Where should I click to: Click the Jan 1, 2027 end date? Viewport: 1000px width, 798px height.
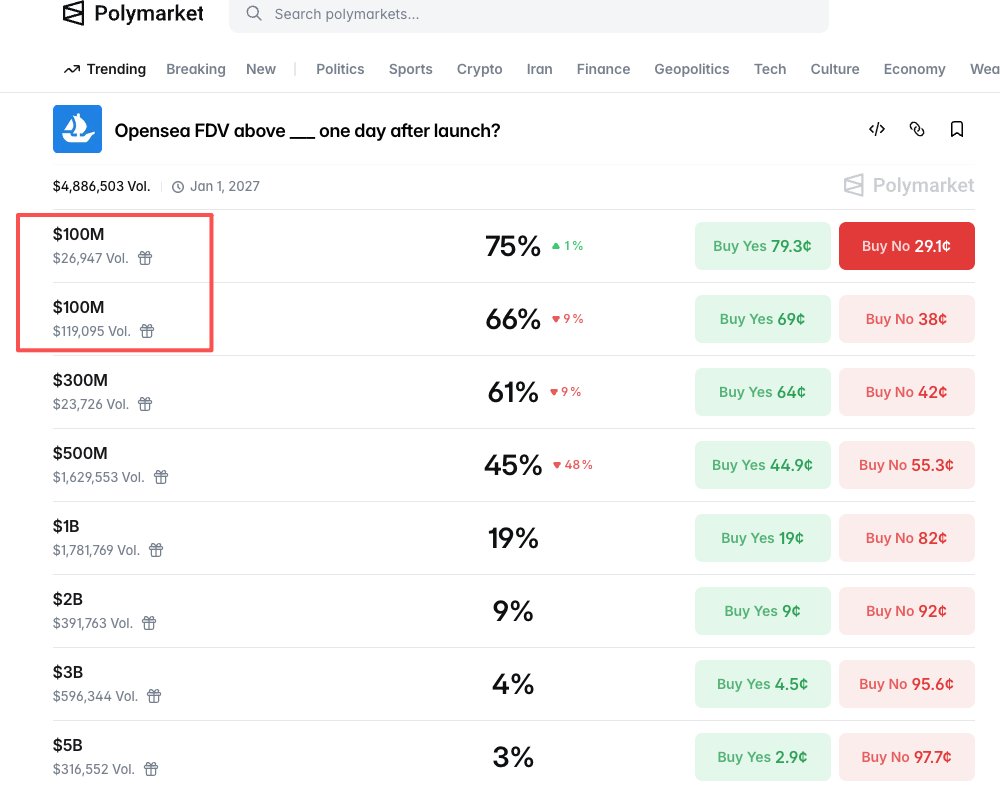224,186
